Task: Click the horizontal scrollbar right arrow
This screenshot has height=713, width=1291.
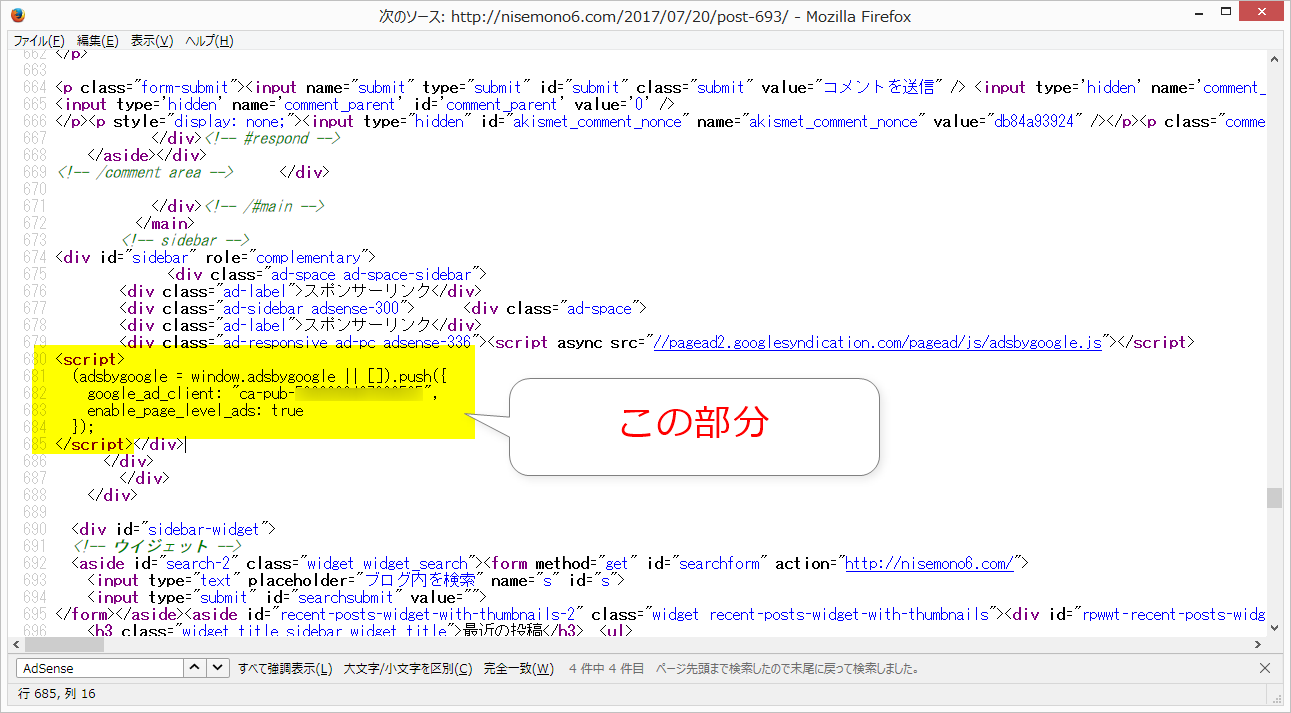Action: 1257,645
